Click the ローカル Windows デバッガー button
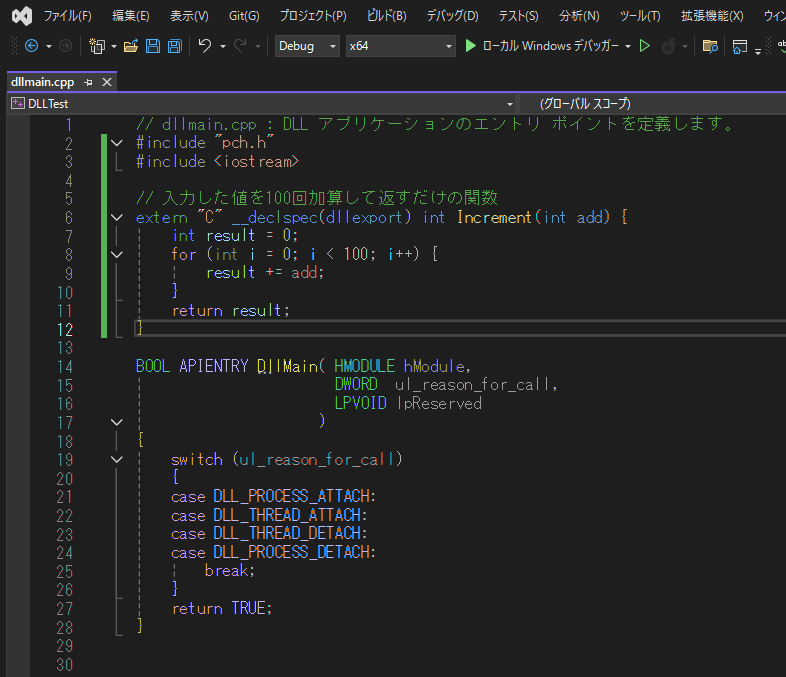Viewport: 786px width, 677px height. click(549, 46)
